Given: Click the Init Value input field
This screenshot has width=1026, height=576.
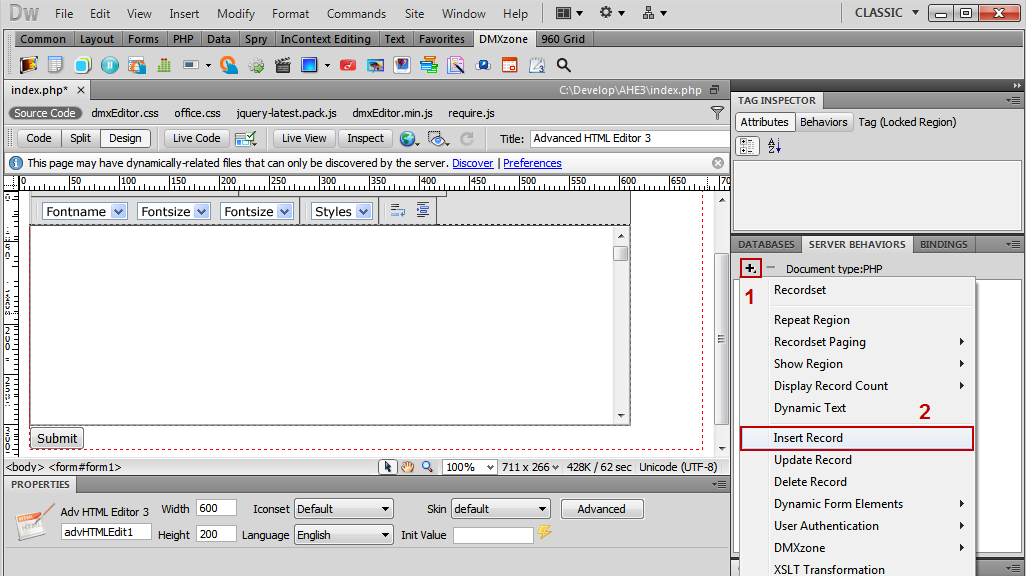Looking at the screenshot, I should click(x=493, y=535).
